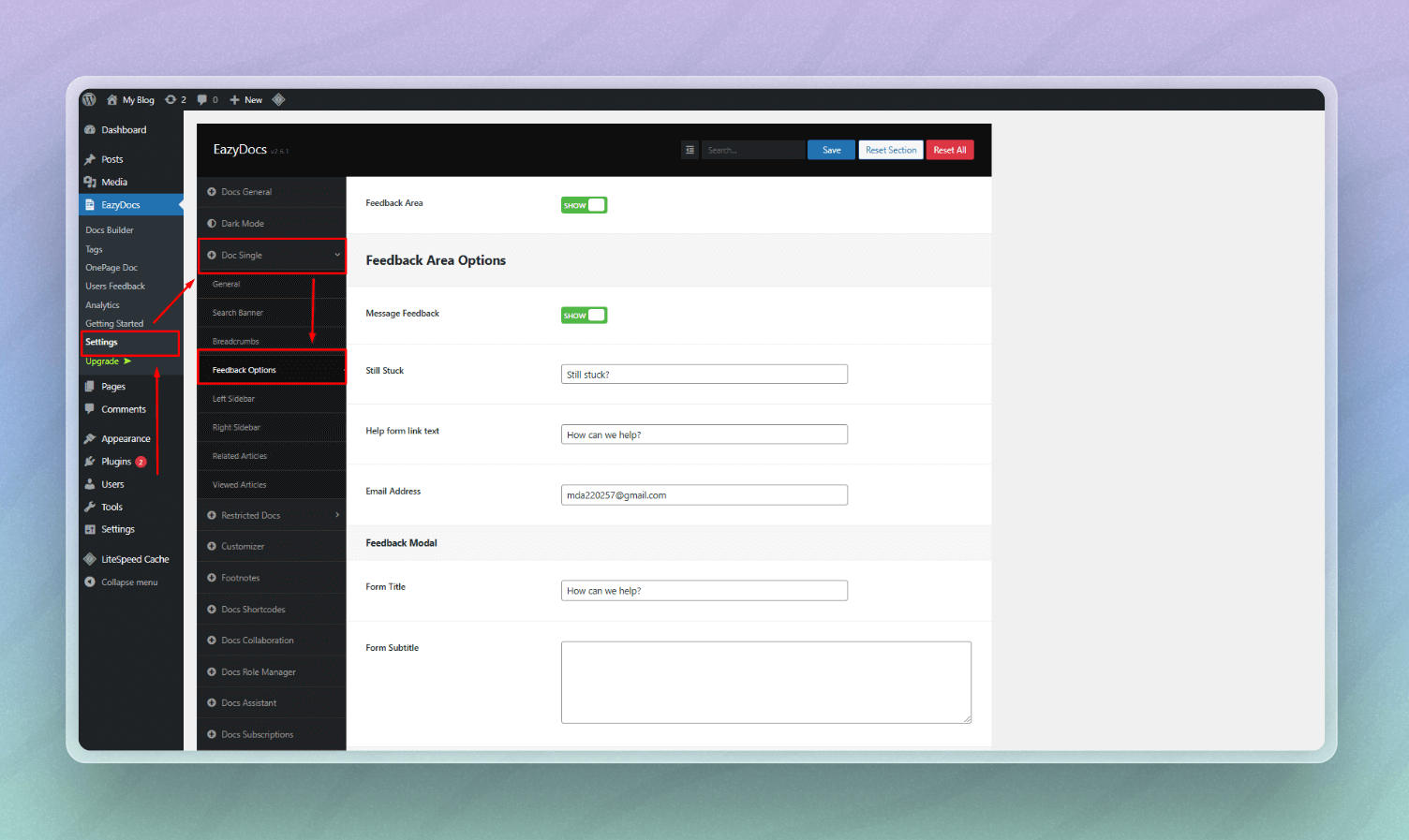Select the Feedback Options submenu item
Image resolution: width=1409 pixels, height=840 pixels.
pos(272,370)
